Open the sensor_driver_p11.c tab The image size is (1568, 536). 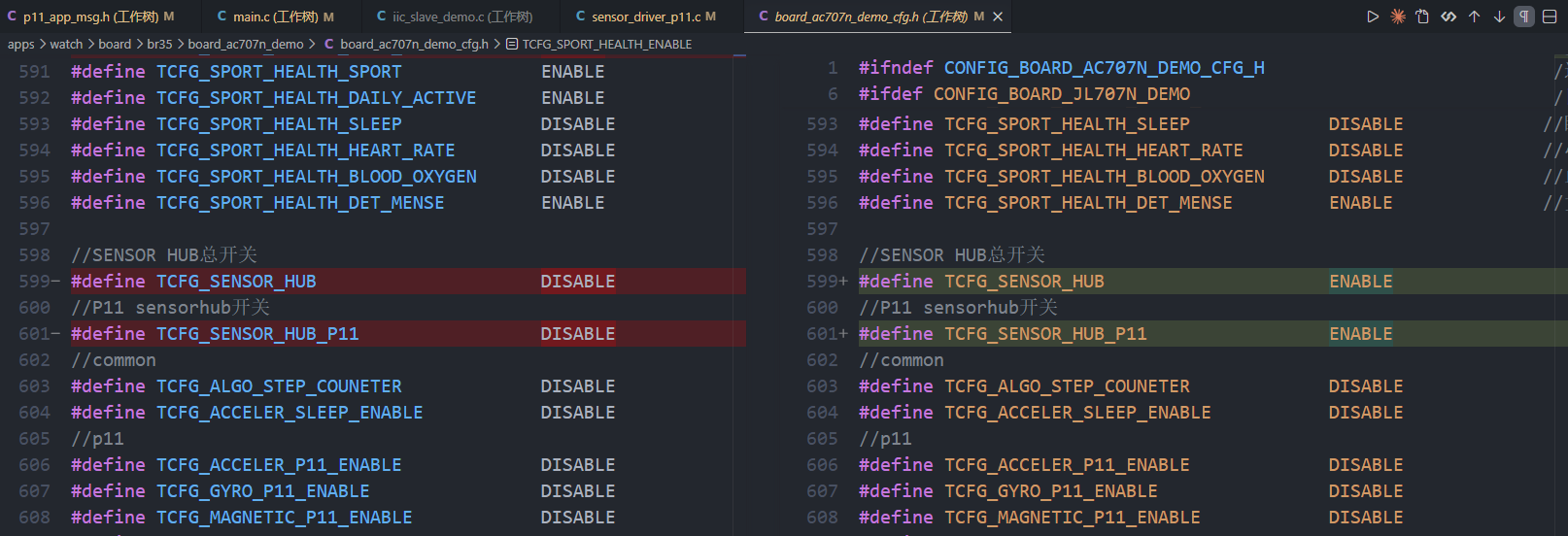click(x=653, y=17)
